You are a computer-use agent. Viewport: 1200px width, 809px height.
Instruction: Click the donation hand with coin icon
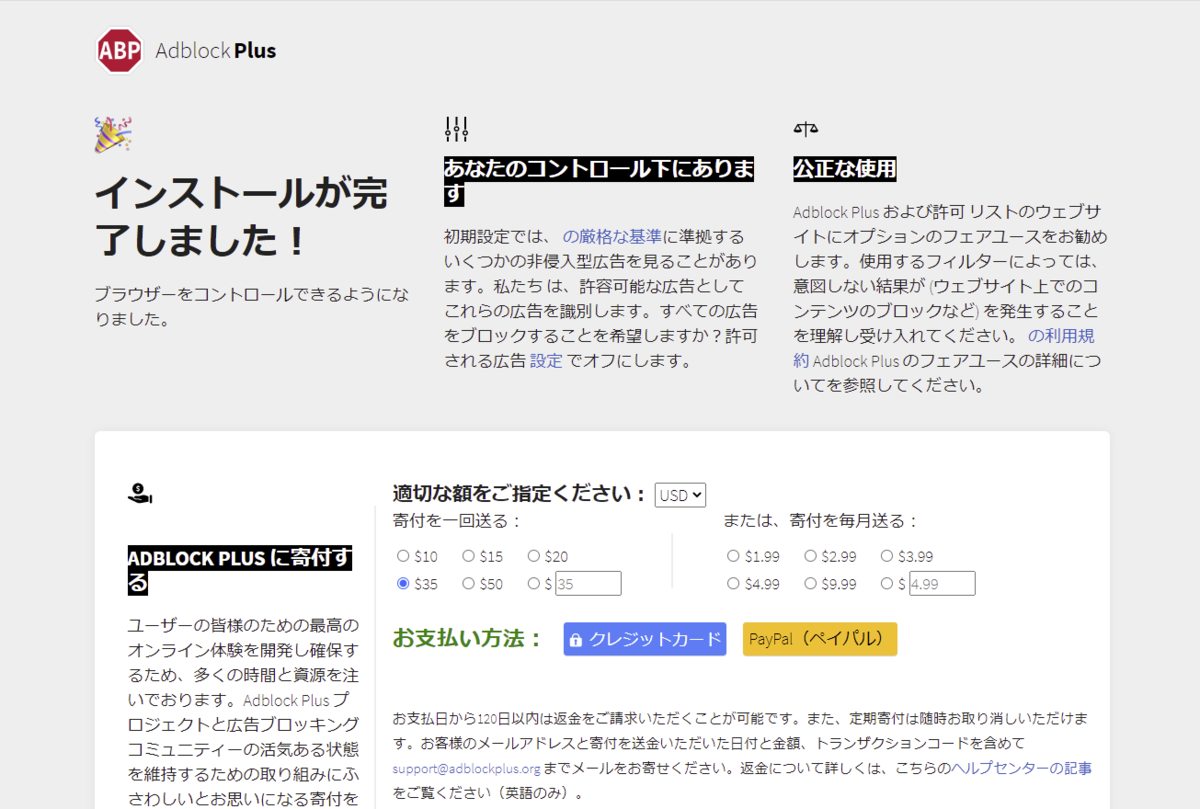point(140,492)
